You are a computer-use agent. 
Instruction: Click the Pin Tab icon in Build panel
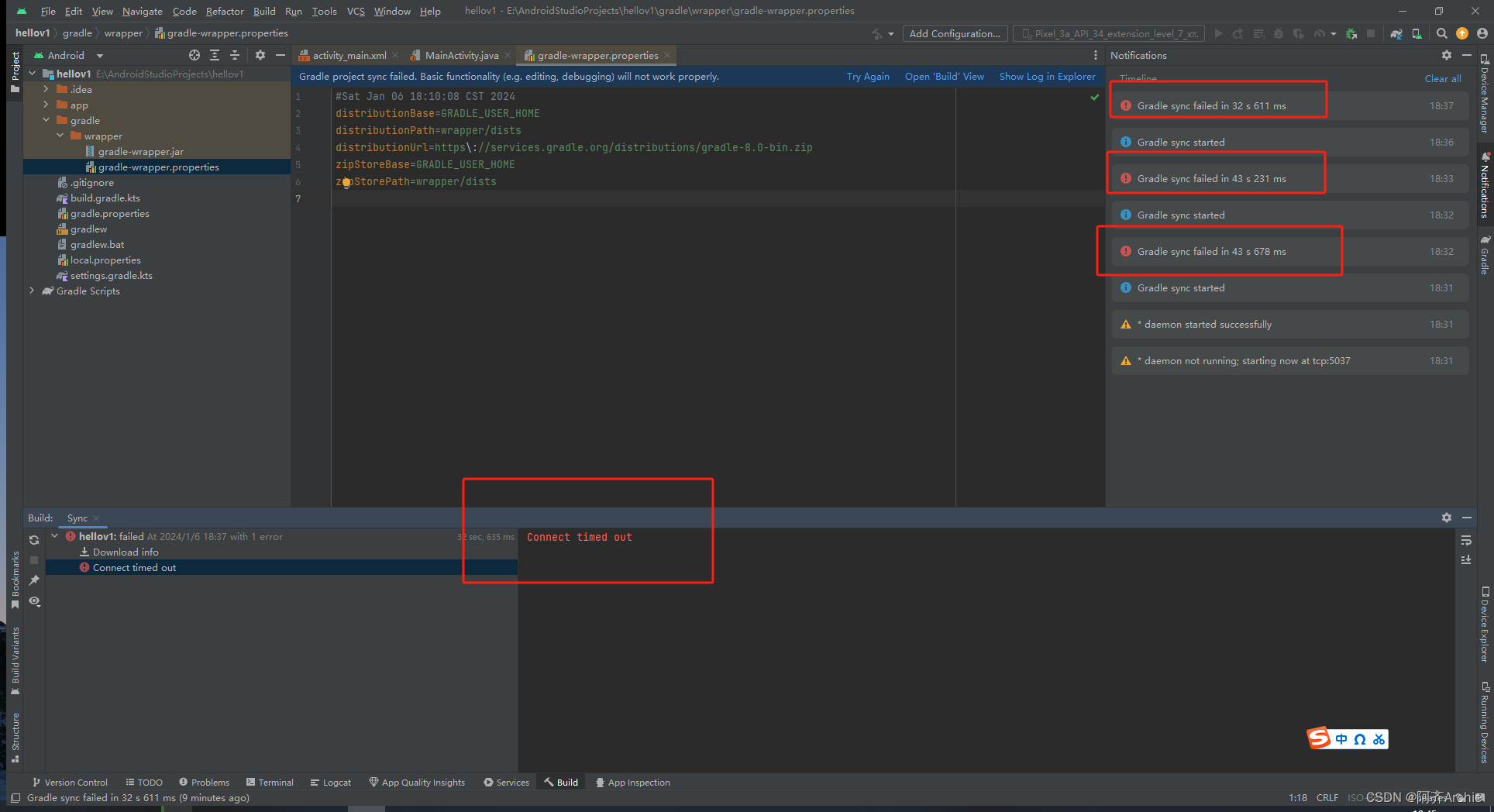pyautogui.click(x=34, y=580)
